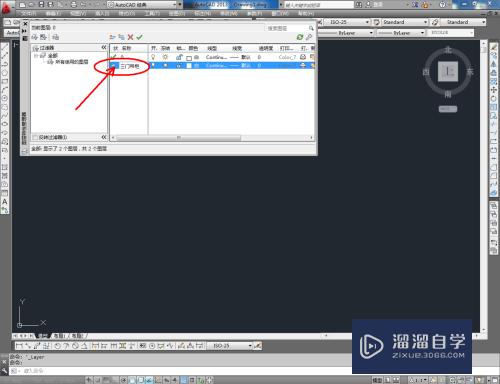
Task: Click the 模型 button in the status bar
Action: click(x=377, y=380)
